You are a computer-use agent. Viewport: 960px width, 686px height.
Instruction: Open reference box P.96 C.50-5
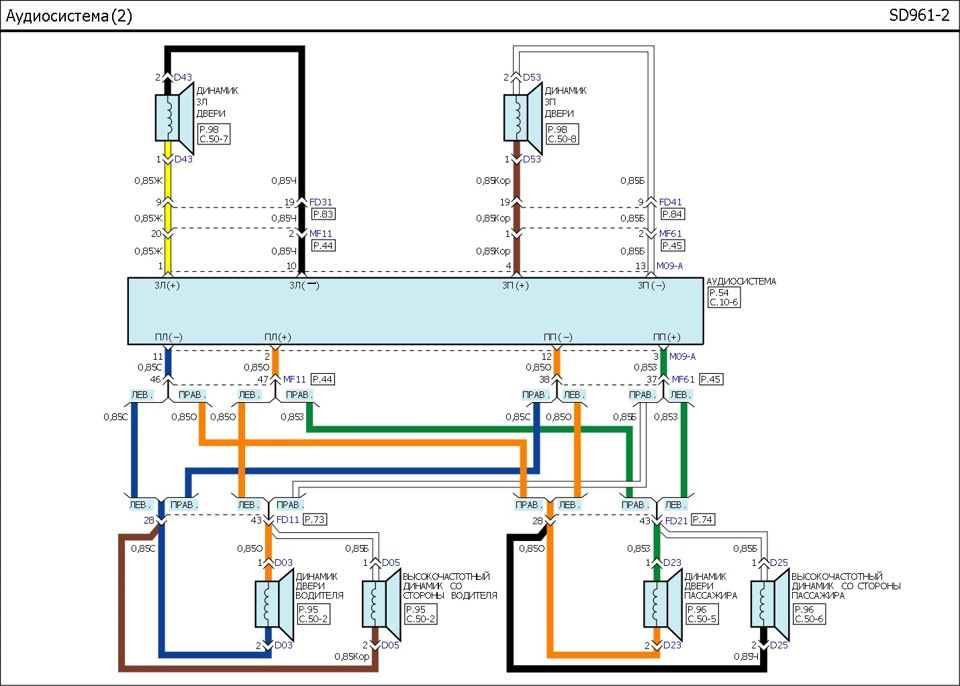coord(701,614)
